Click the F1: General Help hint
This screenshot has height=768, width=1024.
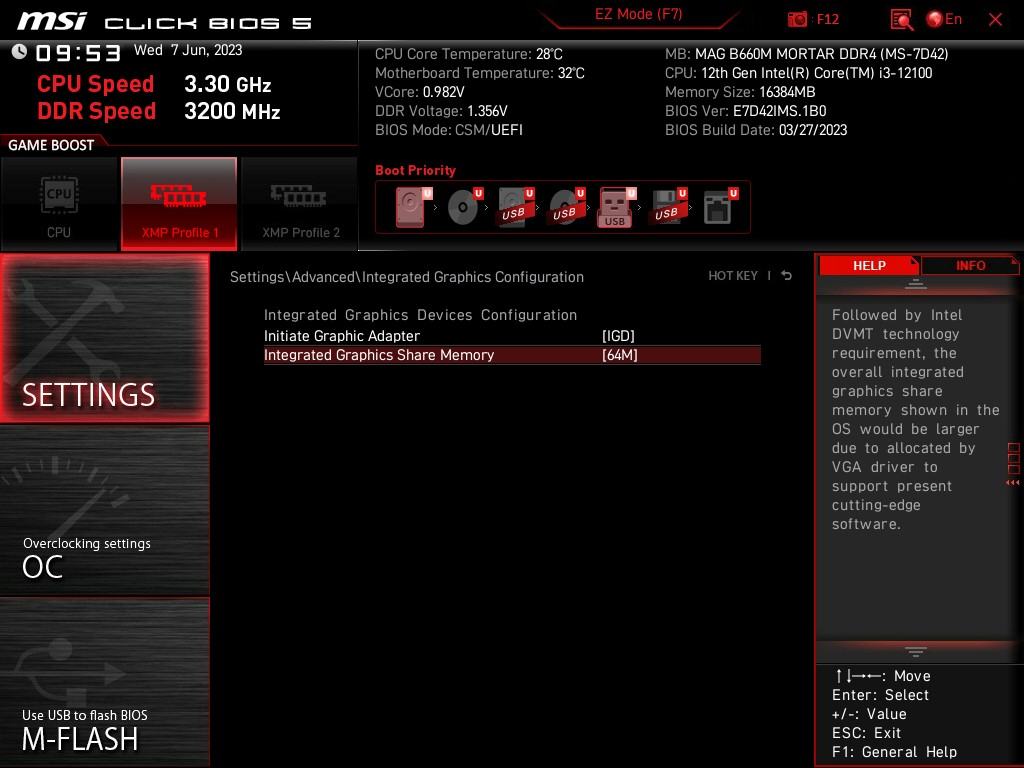tap(894, 752)
